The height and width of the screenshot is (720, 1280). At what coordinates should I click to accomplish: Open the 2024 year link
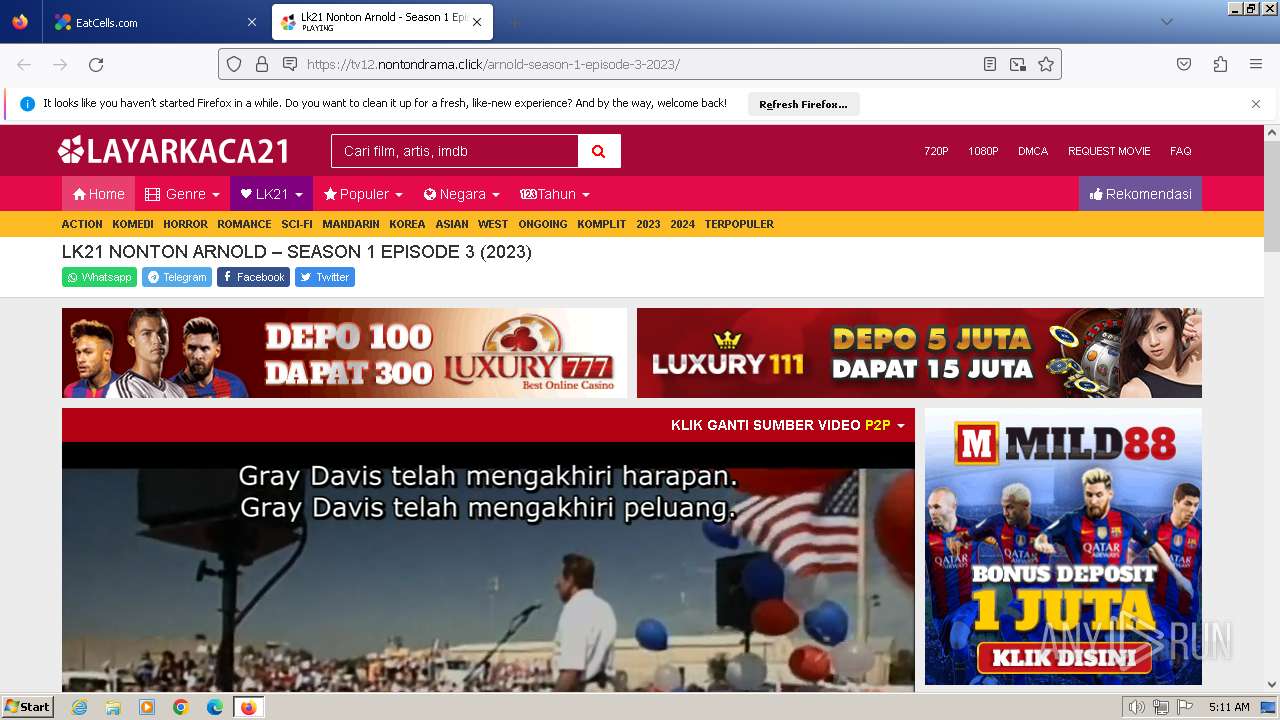click(682, 224)
